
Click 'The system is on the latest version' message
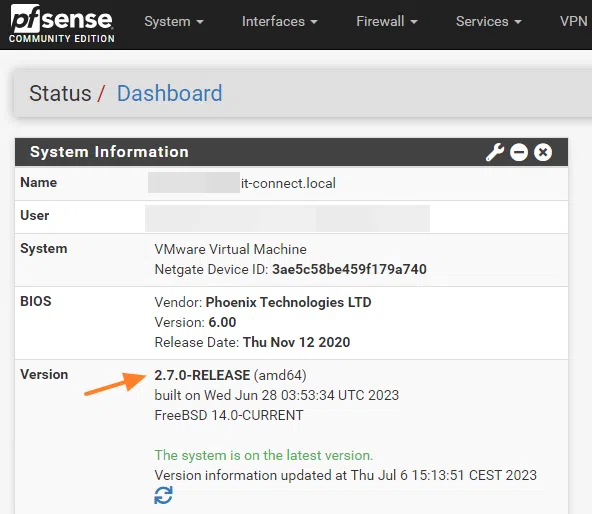tap(264, 455)
